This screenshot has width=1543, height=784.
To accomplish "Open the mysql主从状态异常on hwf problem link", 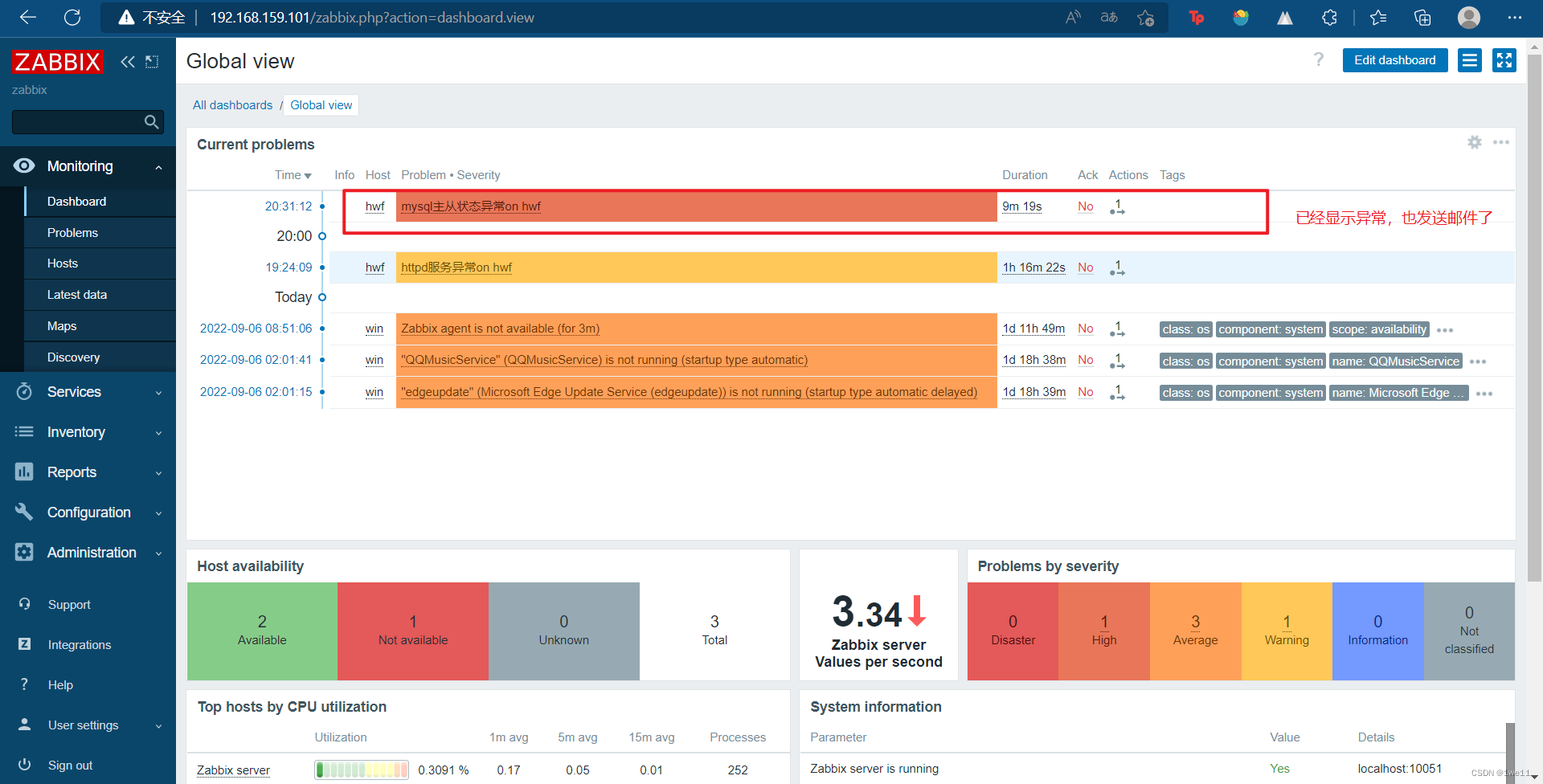I will 471,206.
